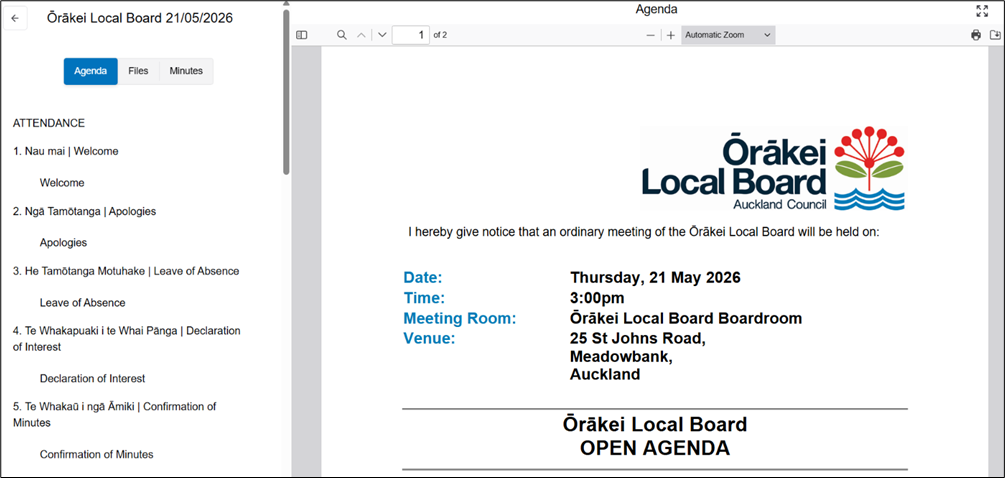Switch to the Minutes tab
The height and width of the screenshot is (478, 1005).
coord(186,71)
